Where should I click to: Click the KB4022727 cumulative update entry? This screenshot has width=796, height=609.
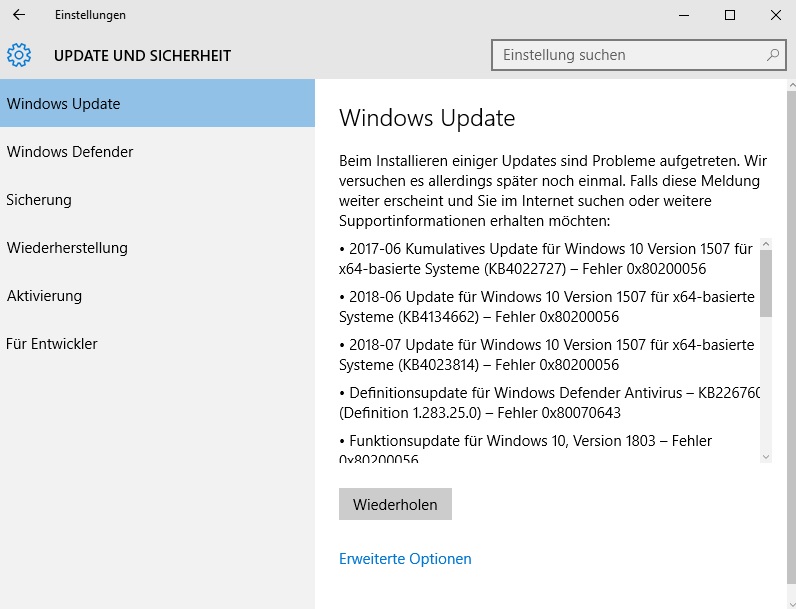click(546, 259)
